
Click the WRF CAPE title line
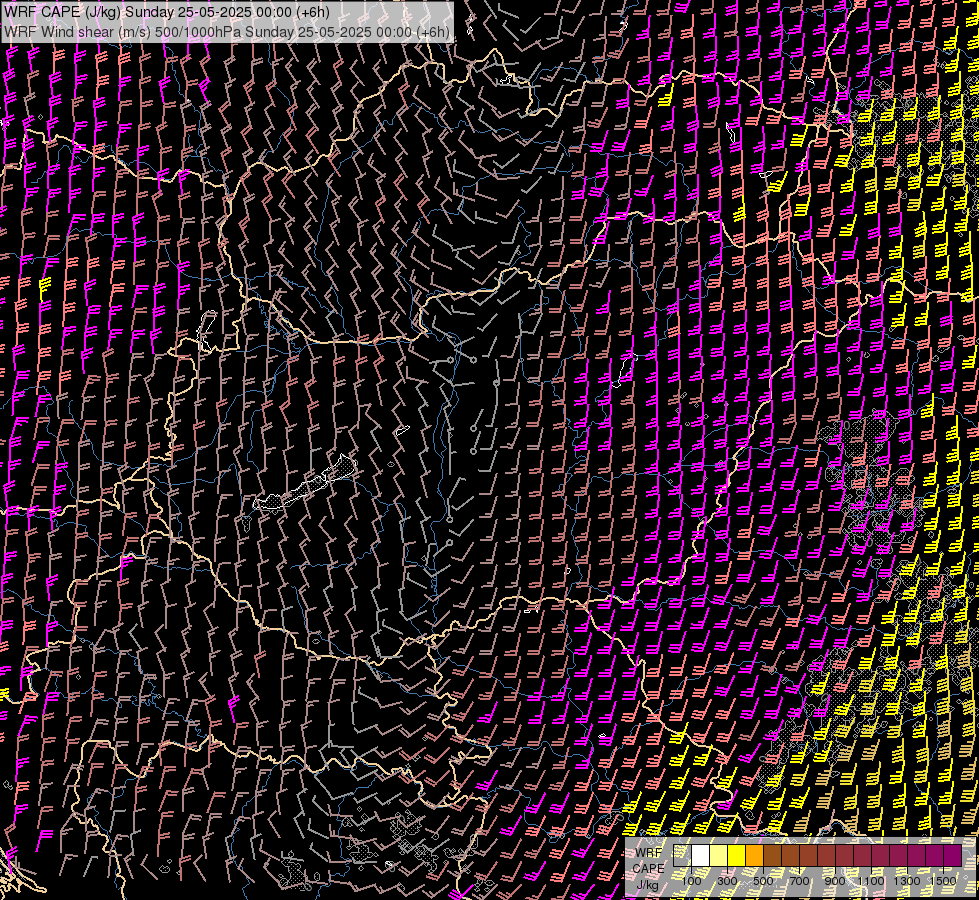point(167,12)
